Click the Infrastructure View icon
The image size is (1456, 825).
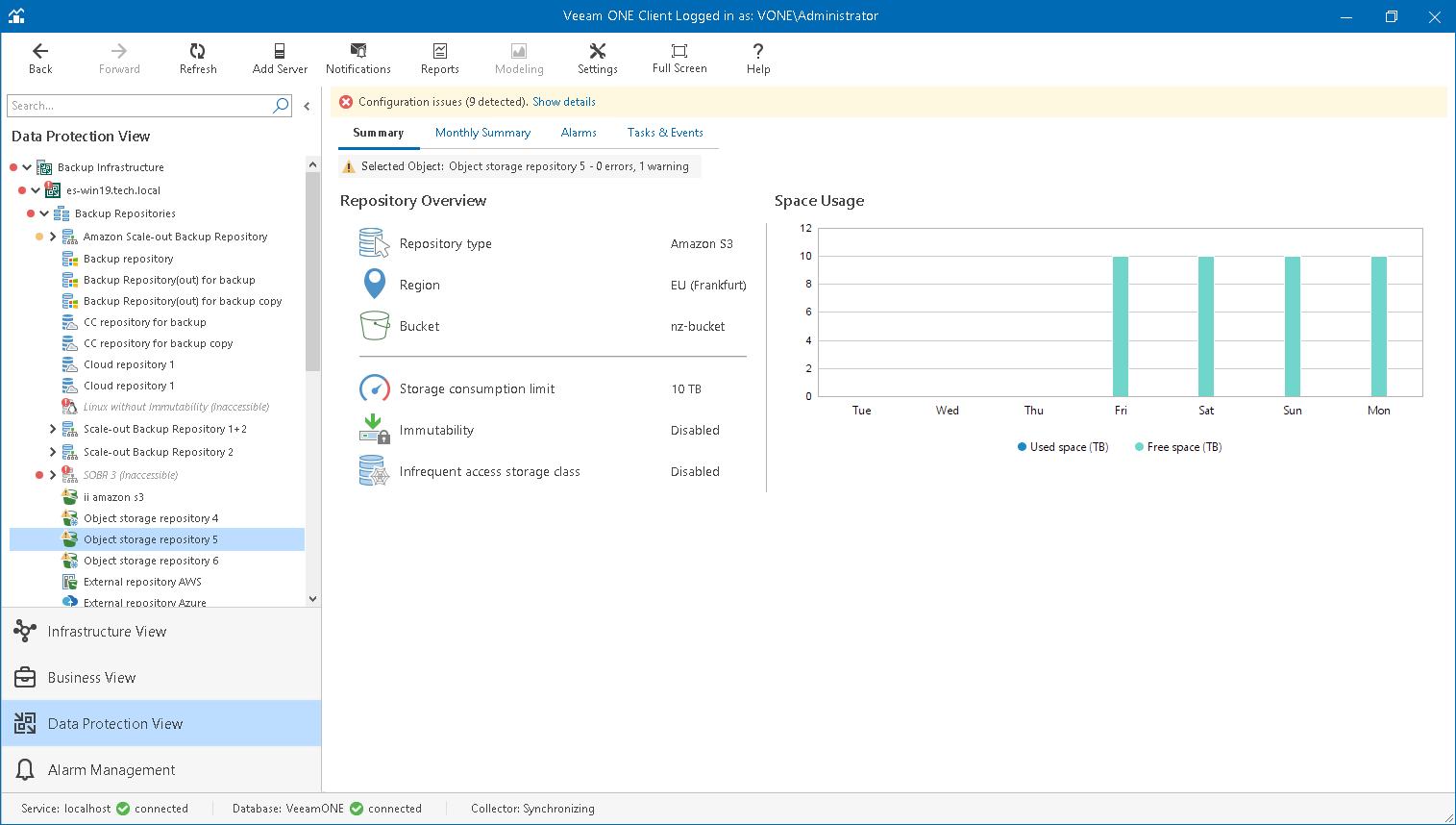click(x=25, y=631)
